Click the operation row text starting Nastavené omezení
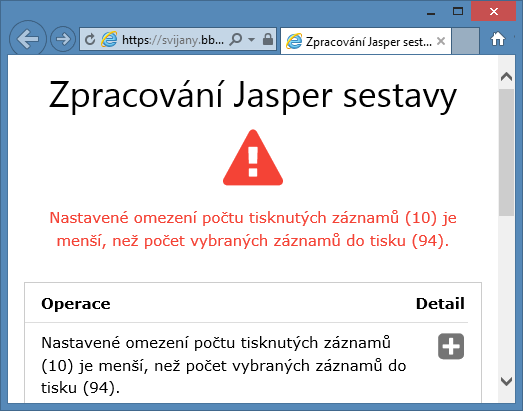Viewport: 523px width, 411px height. (223, 365)
